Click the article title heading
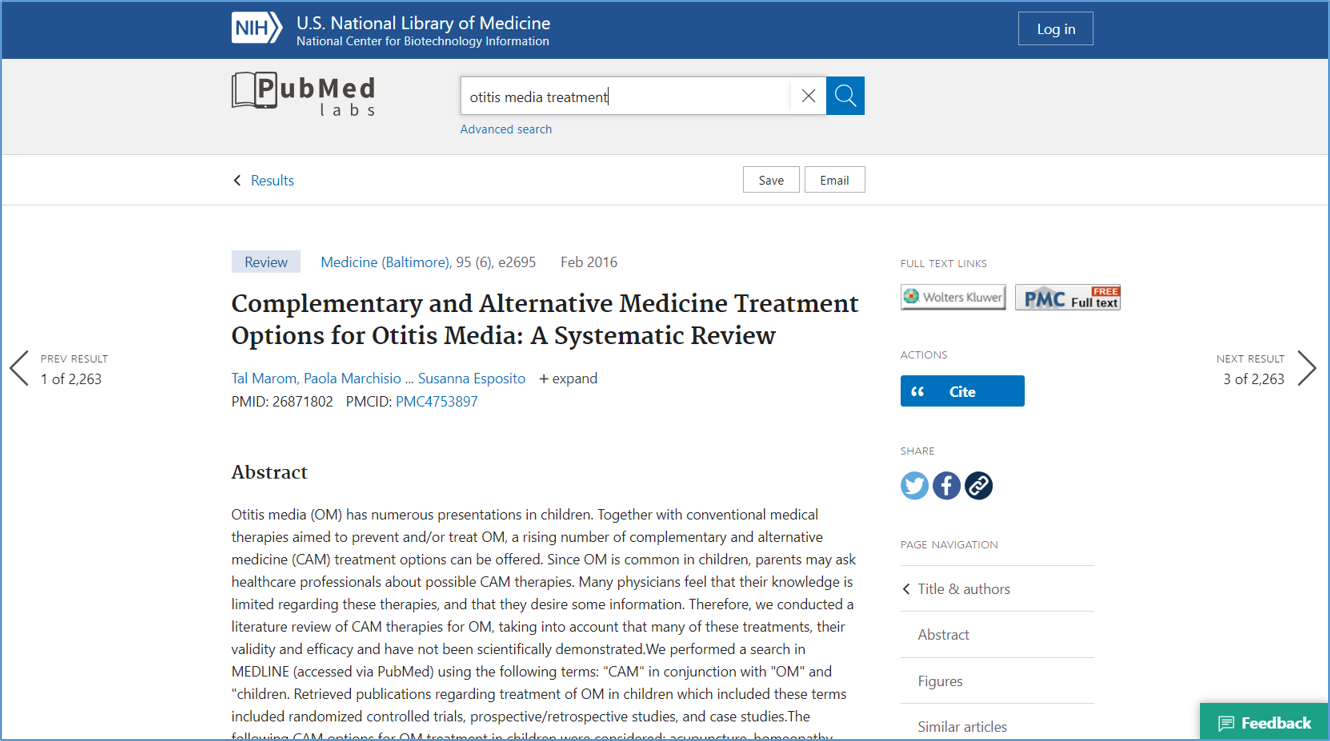The height and width of the screenshot is (741, 1330). [545, 319]
